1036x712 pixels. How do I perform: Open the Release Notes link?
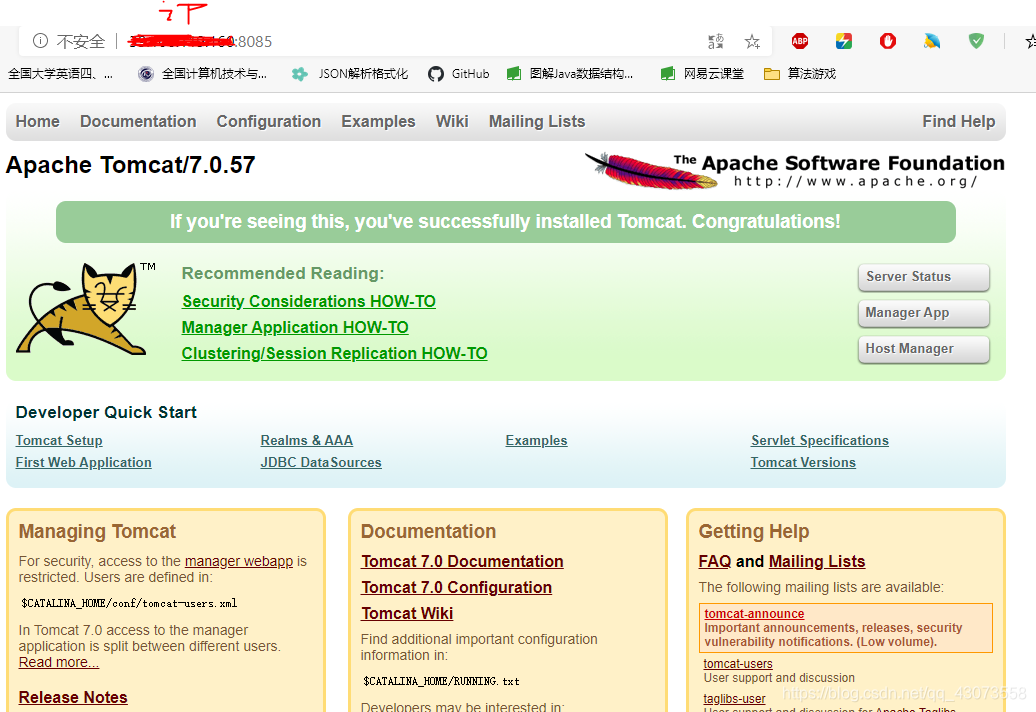[x=73, y=697]
